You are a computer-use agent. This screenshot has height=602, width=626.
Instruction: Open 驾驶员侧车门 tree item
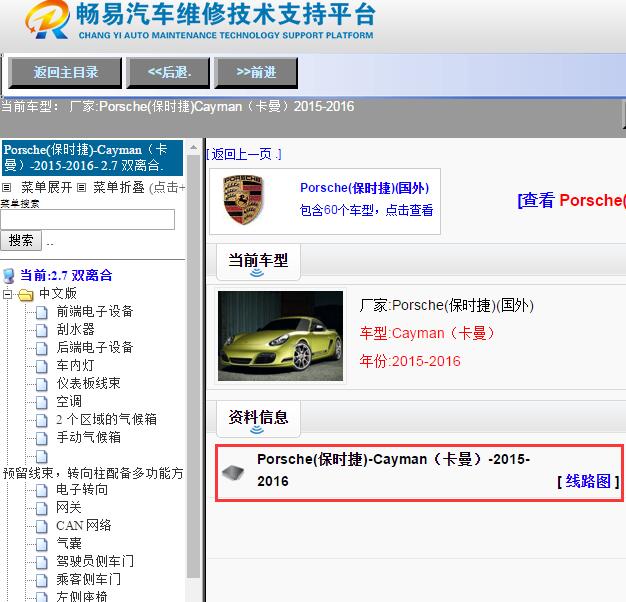pyautogui.click(x=95, y=561)
